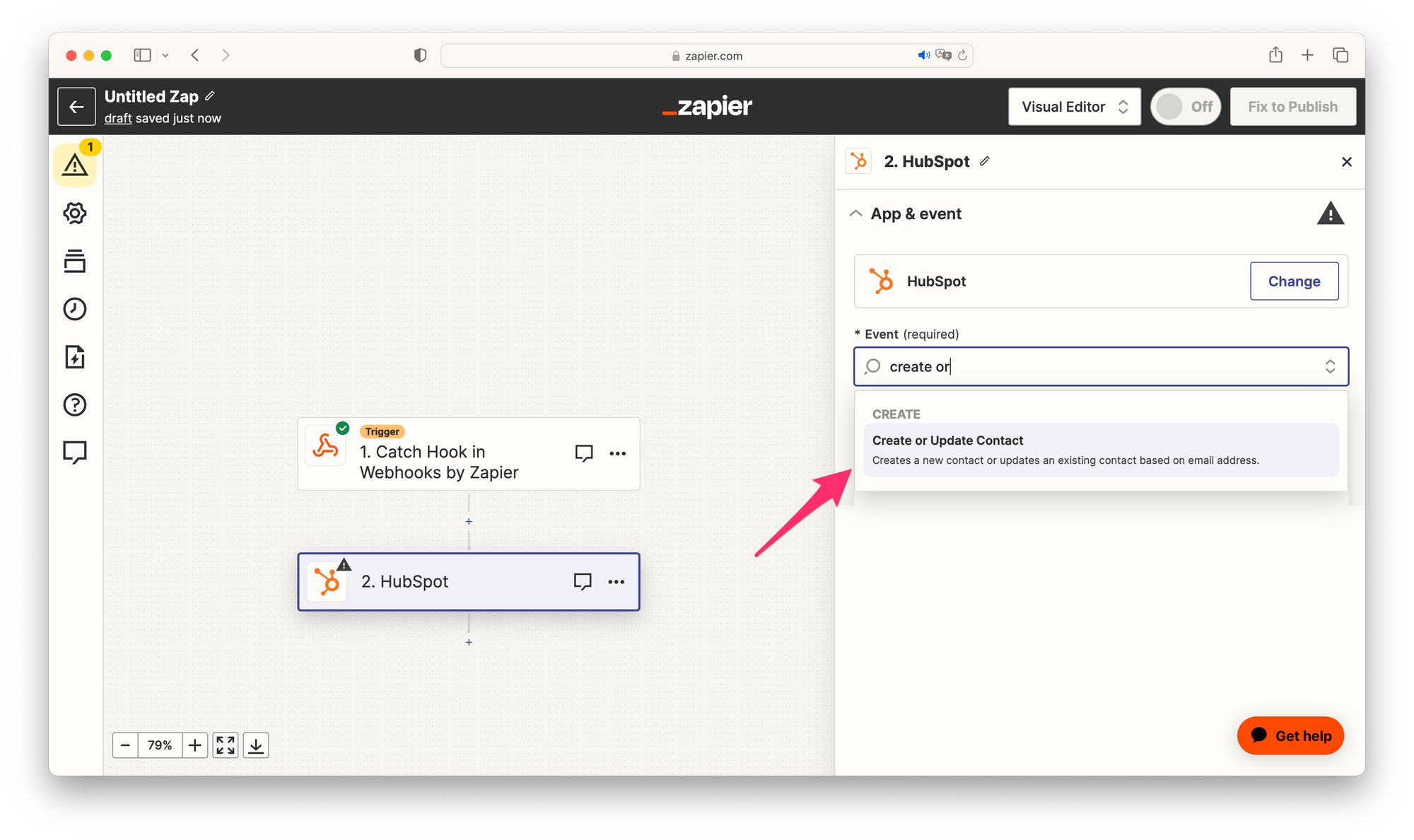Select the 1. Catch Hook trigger step
This screenshot has height=840, width=1414.
469,454
